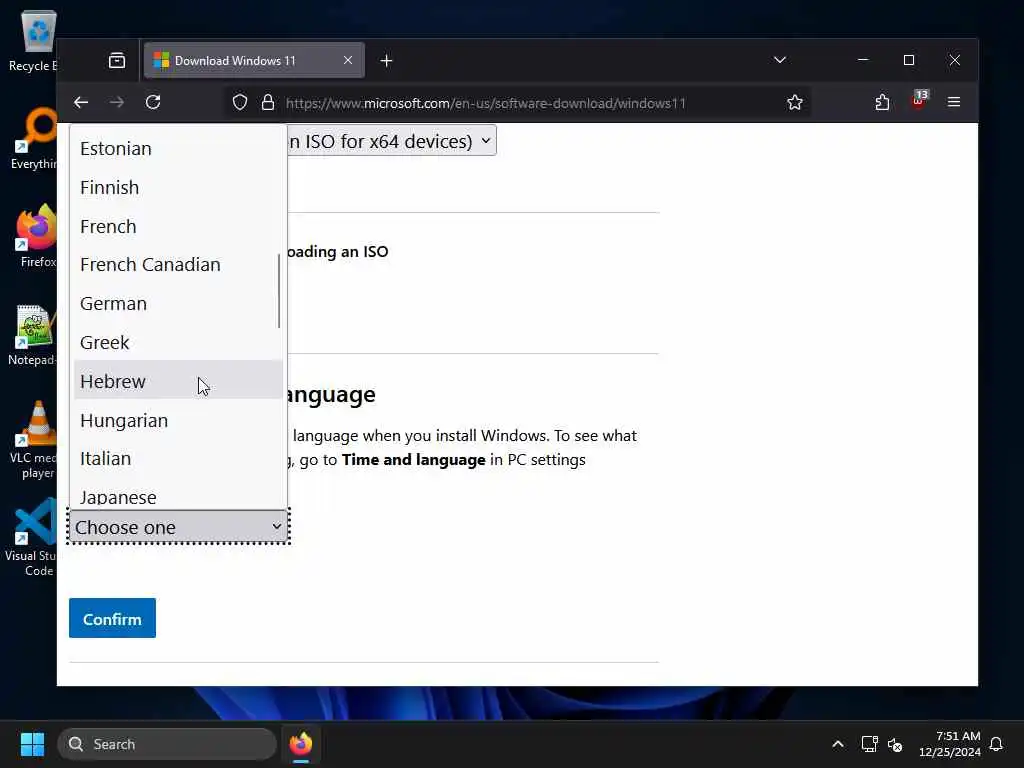Bookmark this page with the star
The image size is (1024, 768).
click(795, 103)
